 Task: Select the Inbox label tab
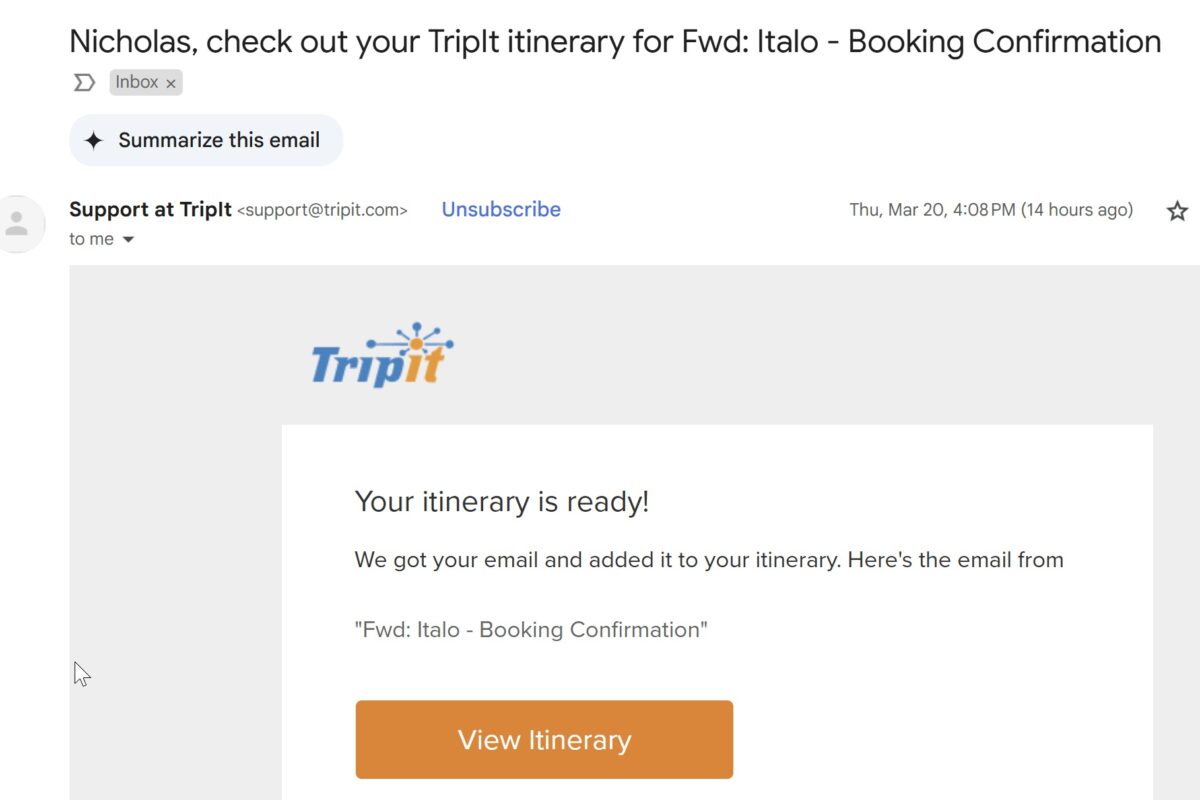(x=138, y=82)
